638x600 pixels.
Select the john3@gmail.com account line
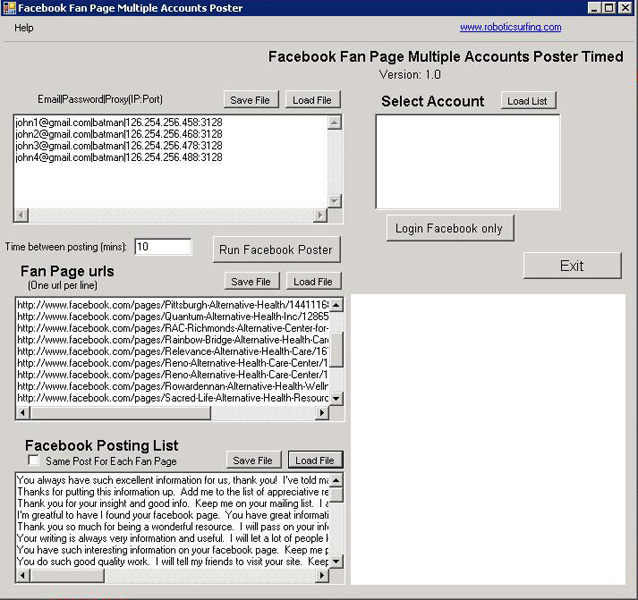coord(119,146)
